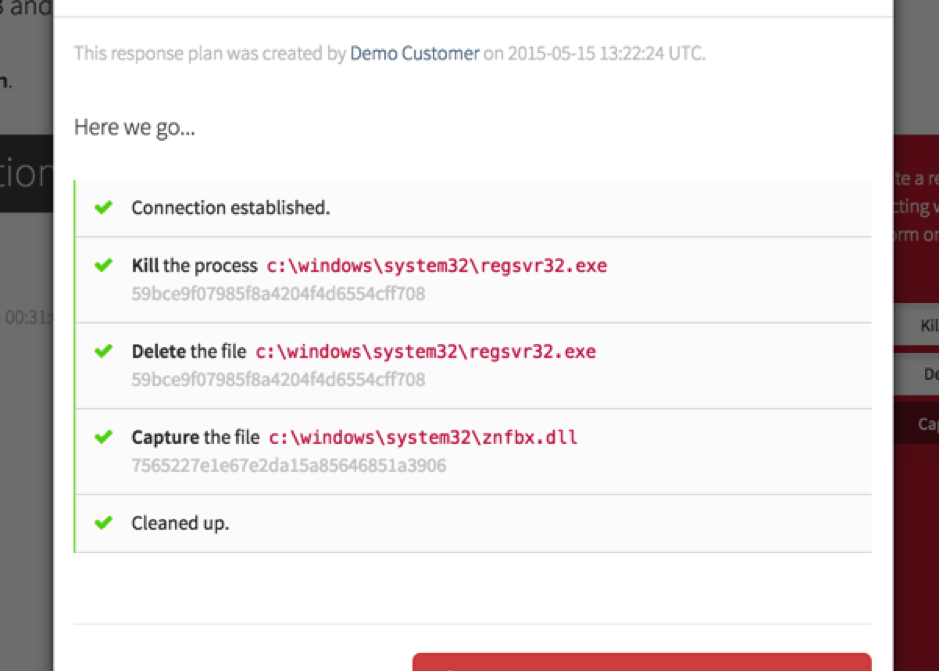The width and height of the screenshot is (940, 671).
Task: Click the green checkmark beside Cleaned up
Action: tap(102, 523)
